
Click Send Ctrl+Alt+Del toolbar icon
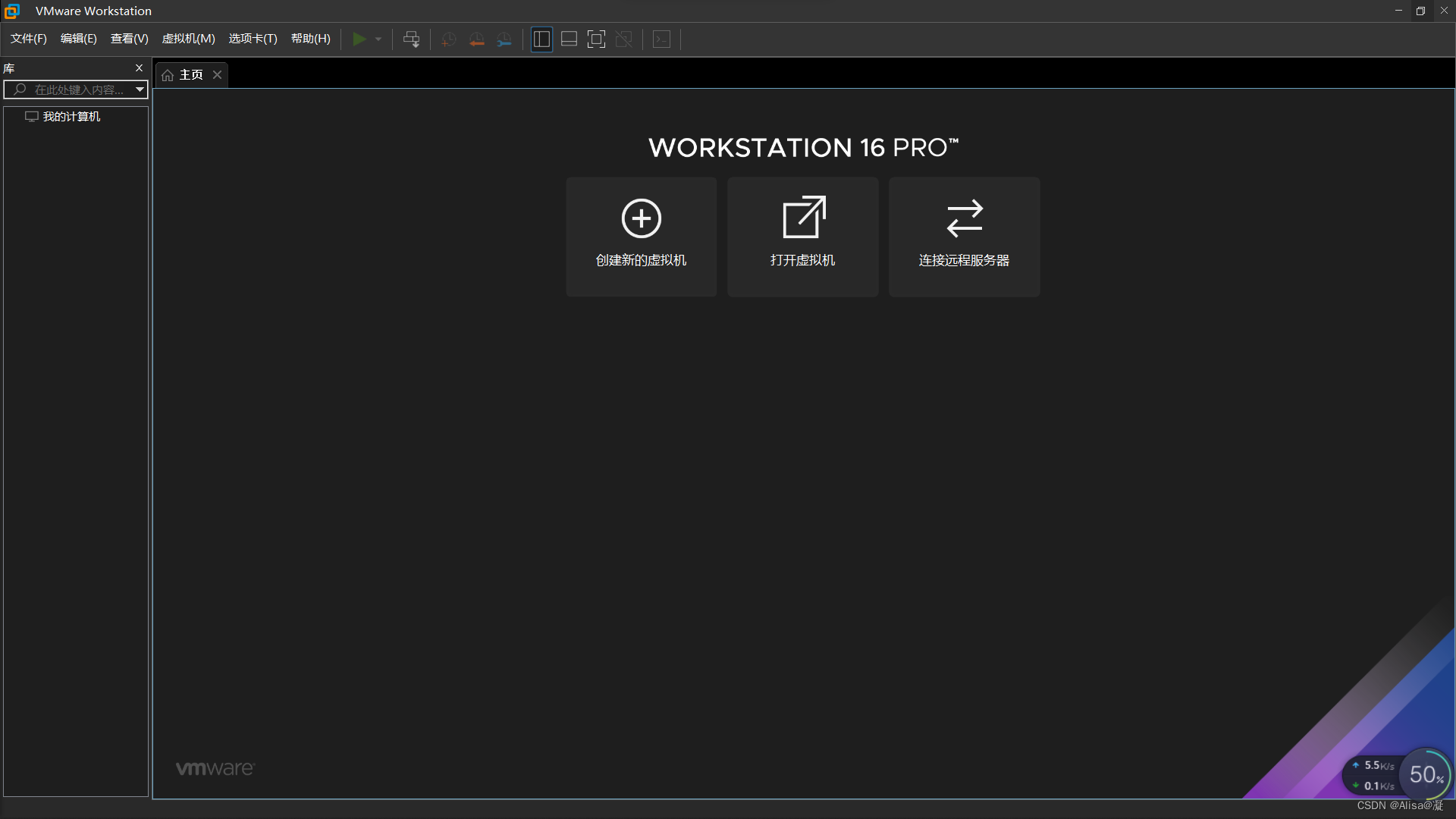pyautogui.click(x=411, y=39)
